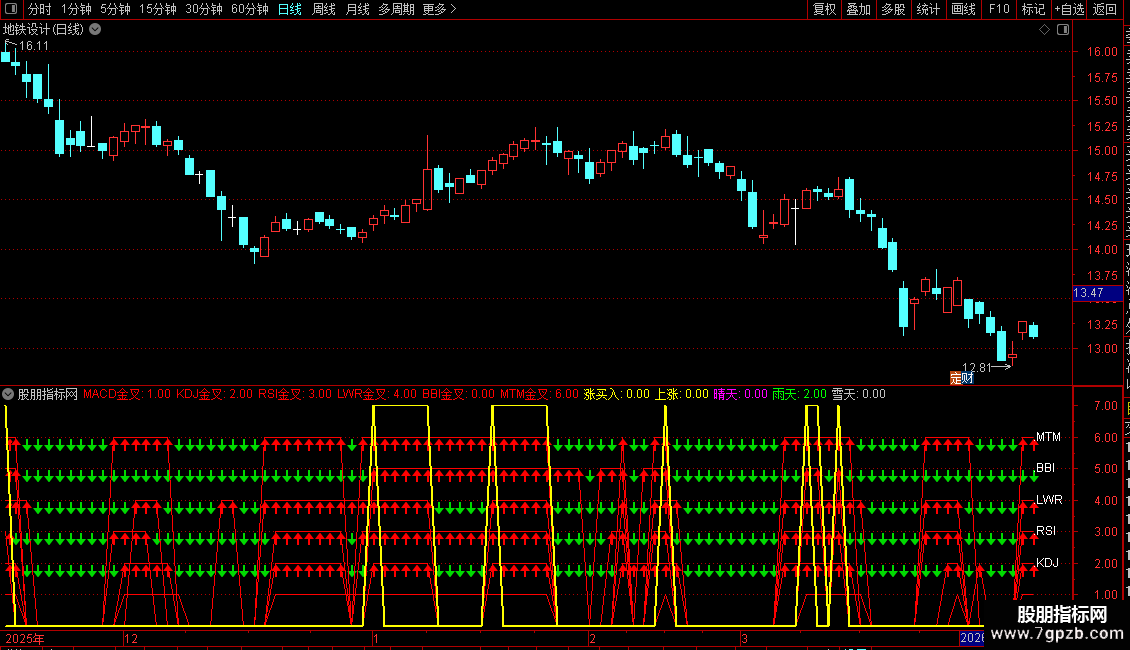Add stock with +自选 button

[x=1069, y=9]
